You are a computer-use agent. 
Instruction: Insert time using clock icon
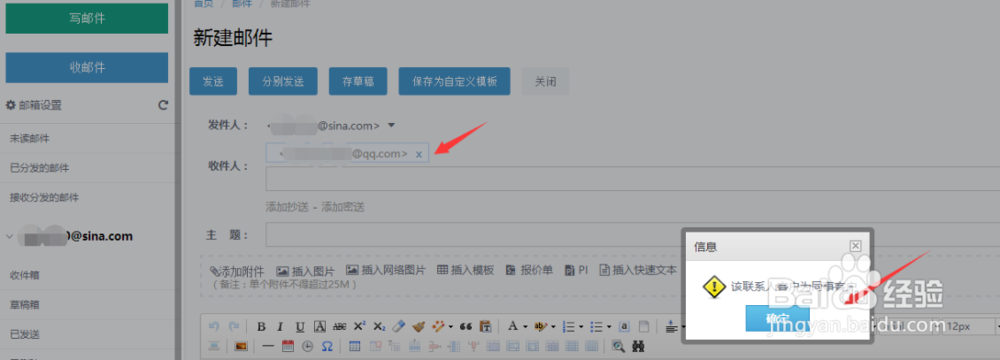[307, 346]
